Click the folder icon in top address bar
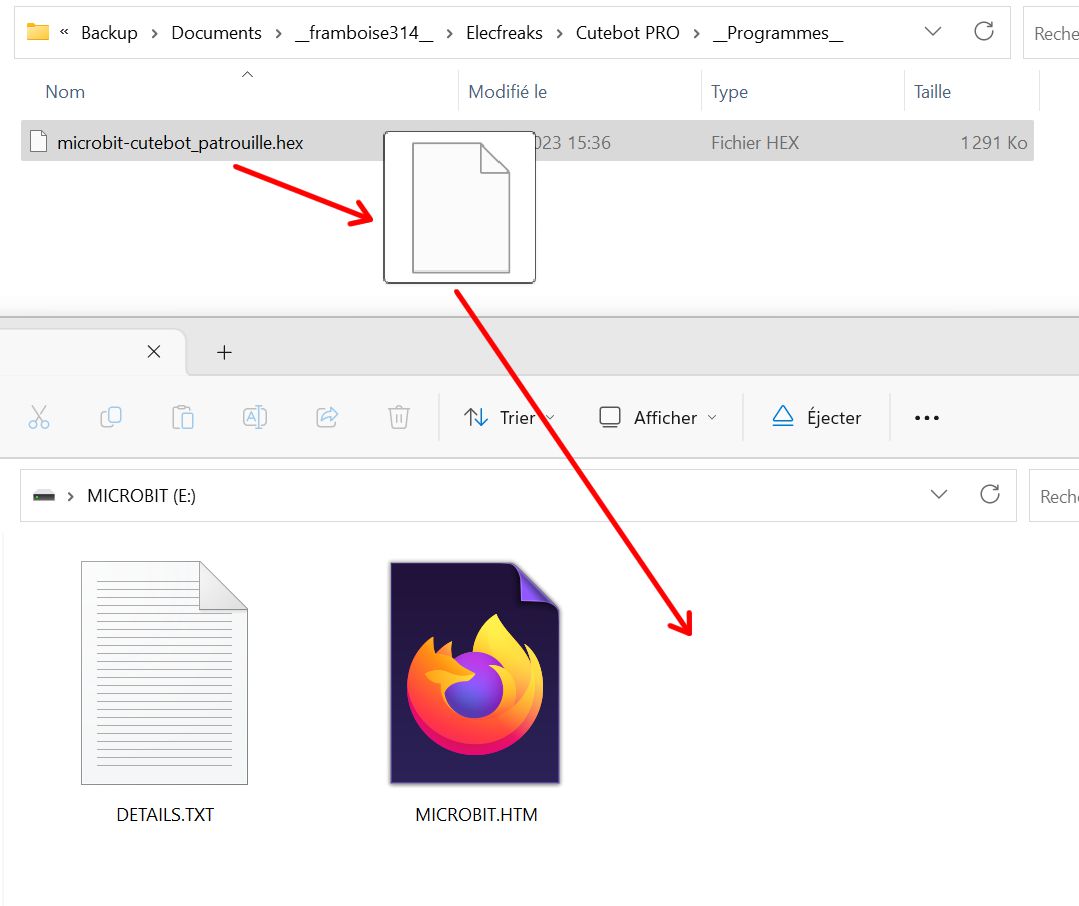The image size is (1079, 906). 38,32
